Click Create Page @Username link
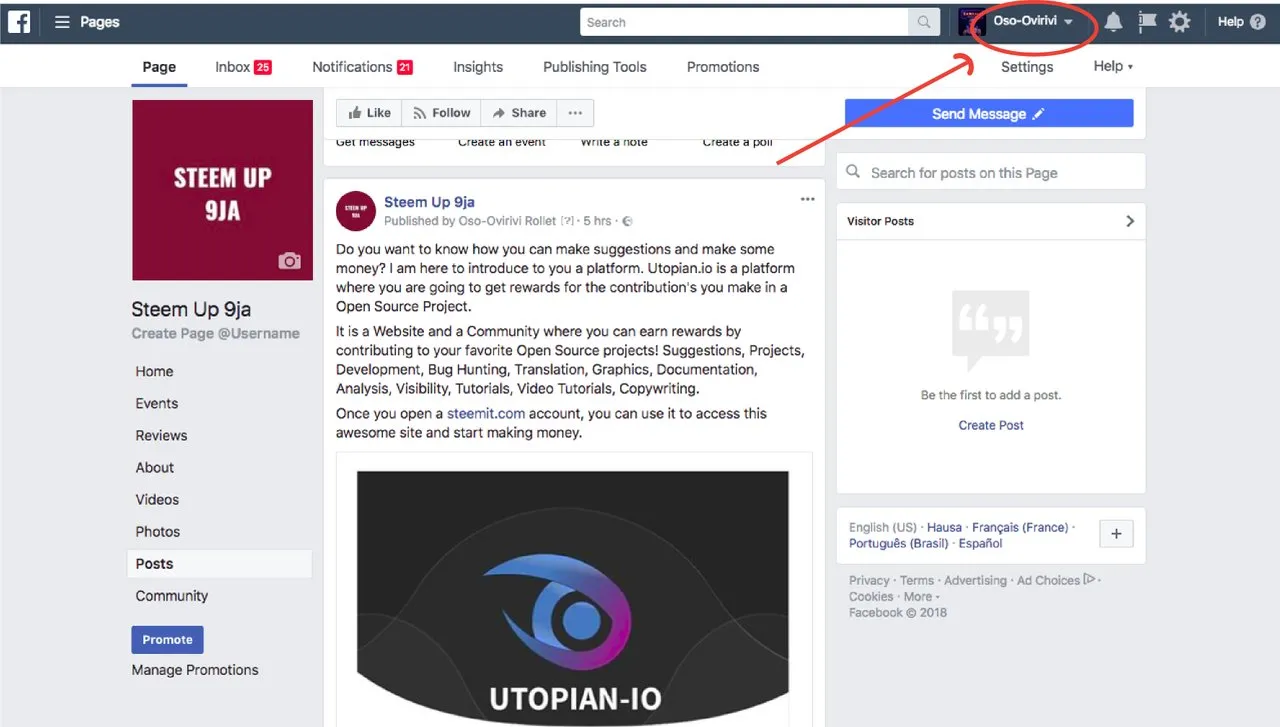The height and width of the screenshot is (727, 1280). pos(216,333)
